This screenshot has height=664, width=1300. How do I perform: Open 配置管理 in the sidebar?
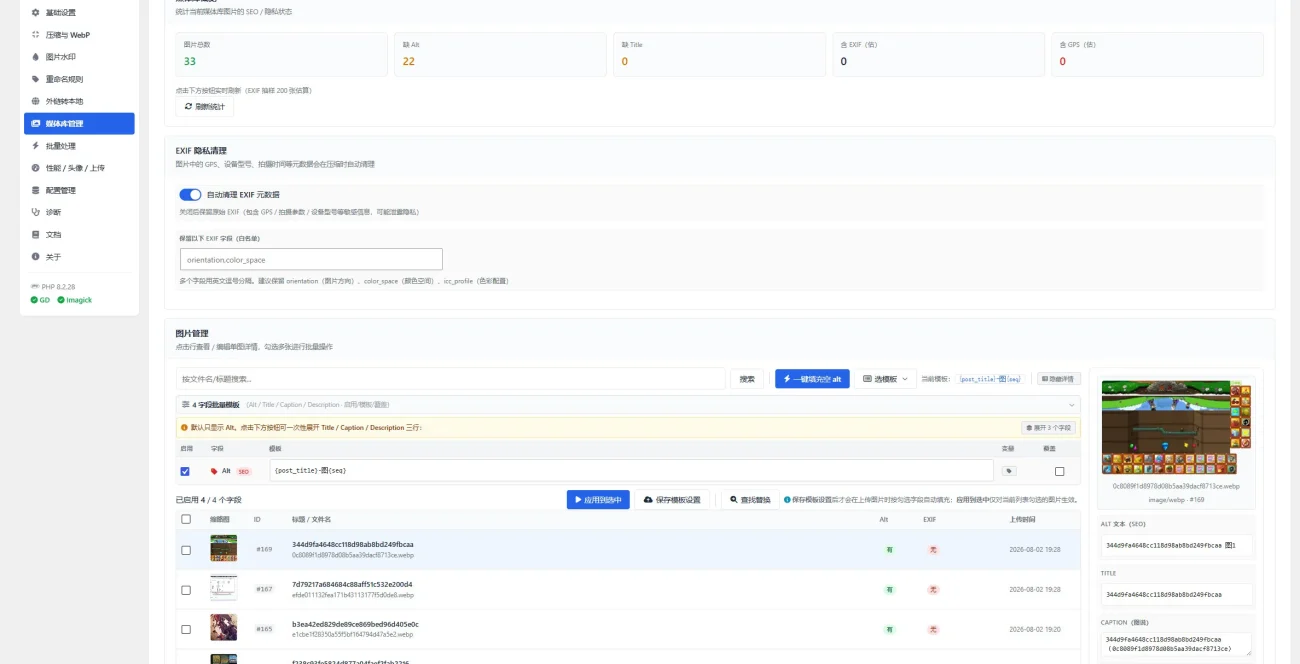(x=79, y=190)
